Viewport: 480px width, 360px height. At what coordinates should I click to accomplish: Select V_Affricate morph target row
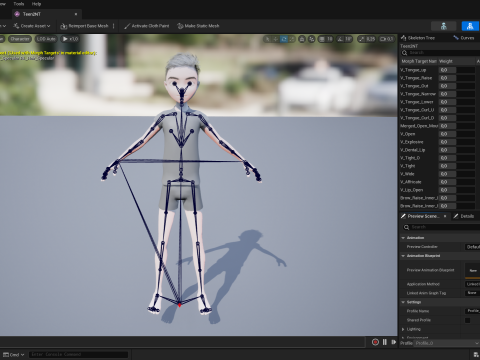point(439,182)
